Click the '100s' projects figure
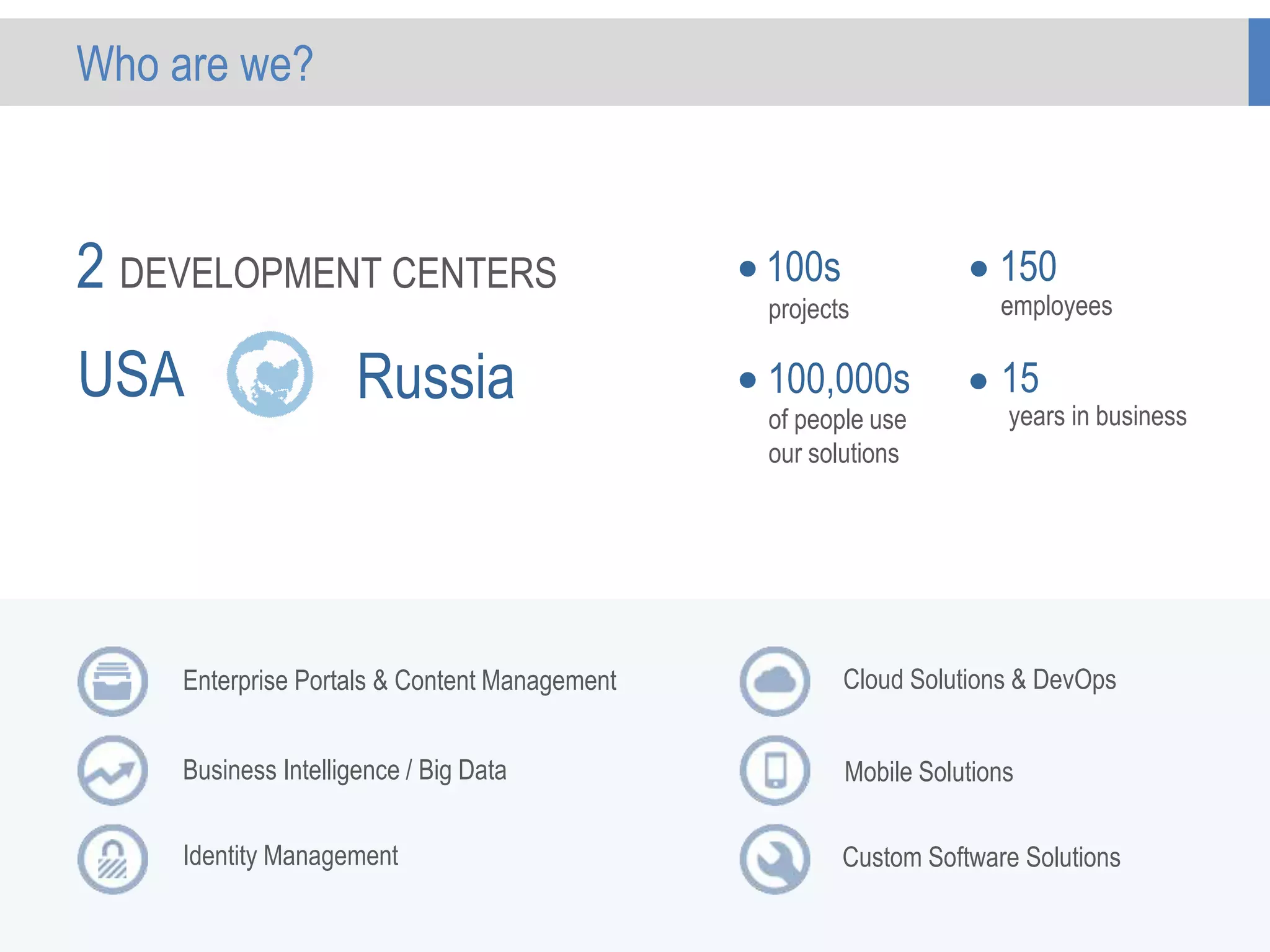This screenshot has width=1270, height=952. click(804, 267)
